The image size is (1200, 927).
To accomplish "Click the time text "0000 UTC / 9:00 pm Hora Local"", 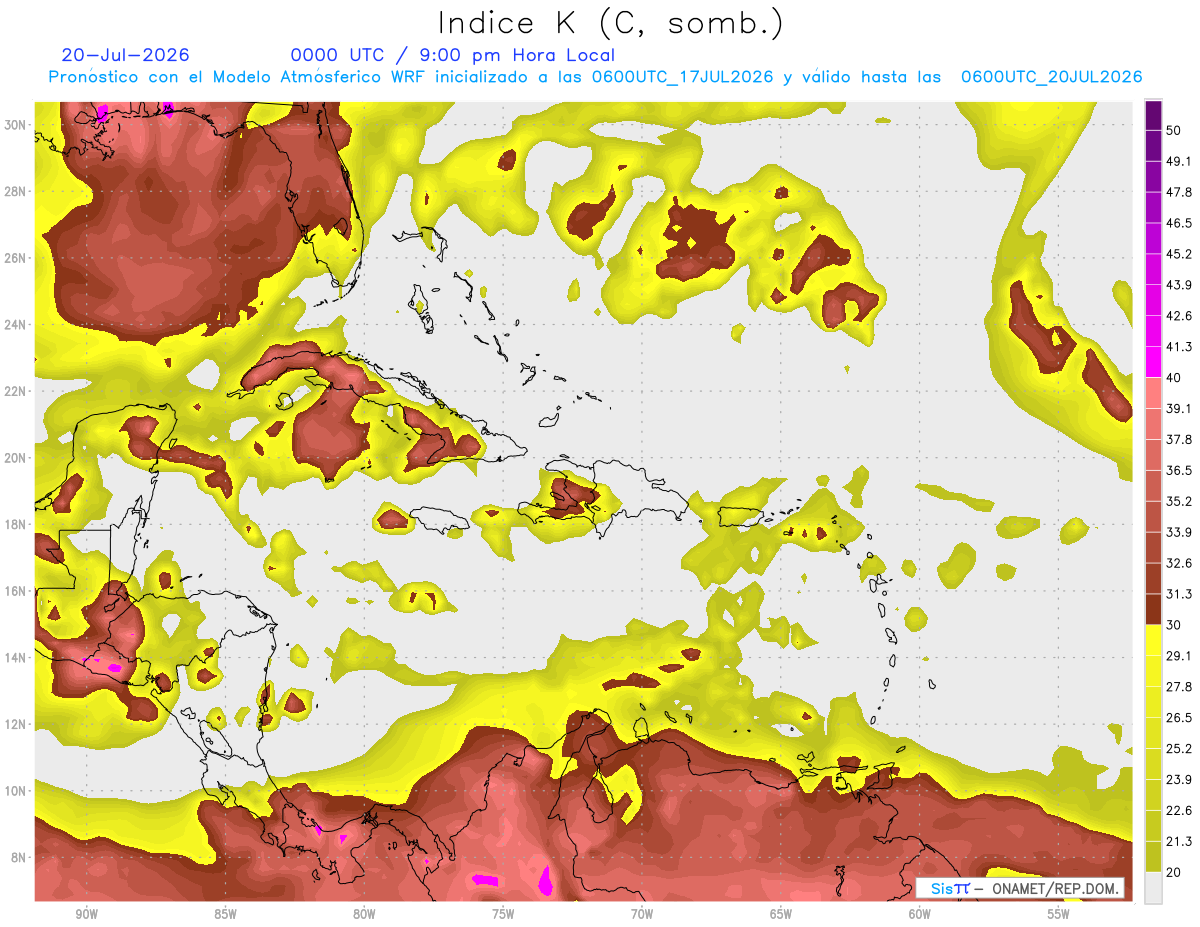I will (x=453, y=55).
